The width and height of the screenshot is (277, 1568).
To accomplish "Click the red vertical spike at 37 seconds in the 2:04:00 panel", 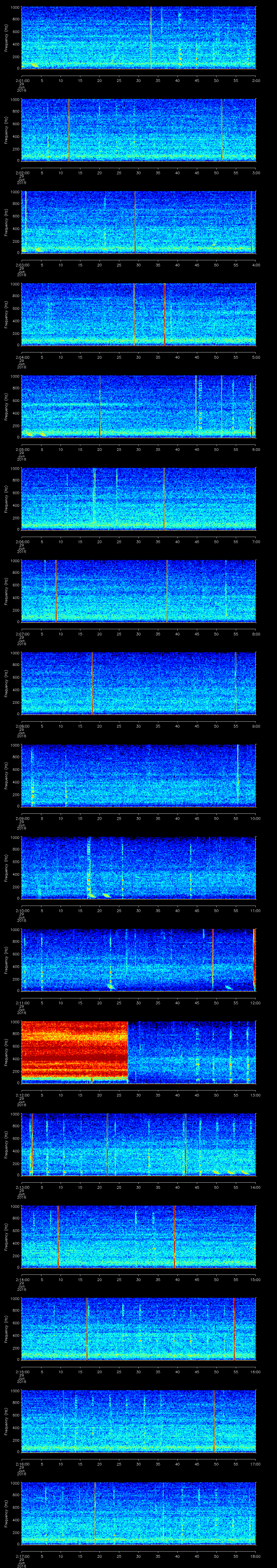I will click(164, 315).
